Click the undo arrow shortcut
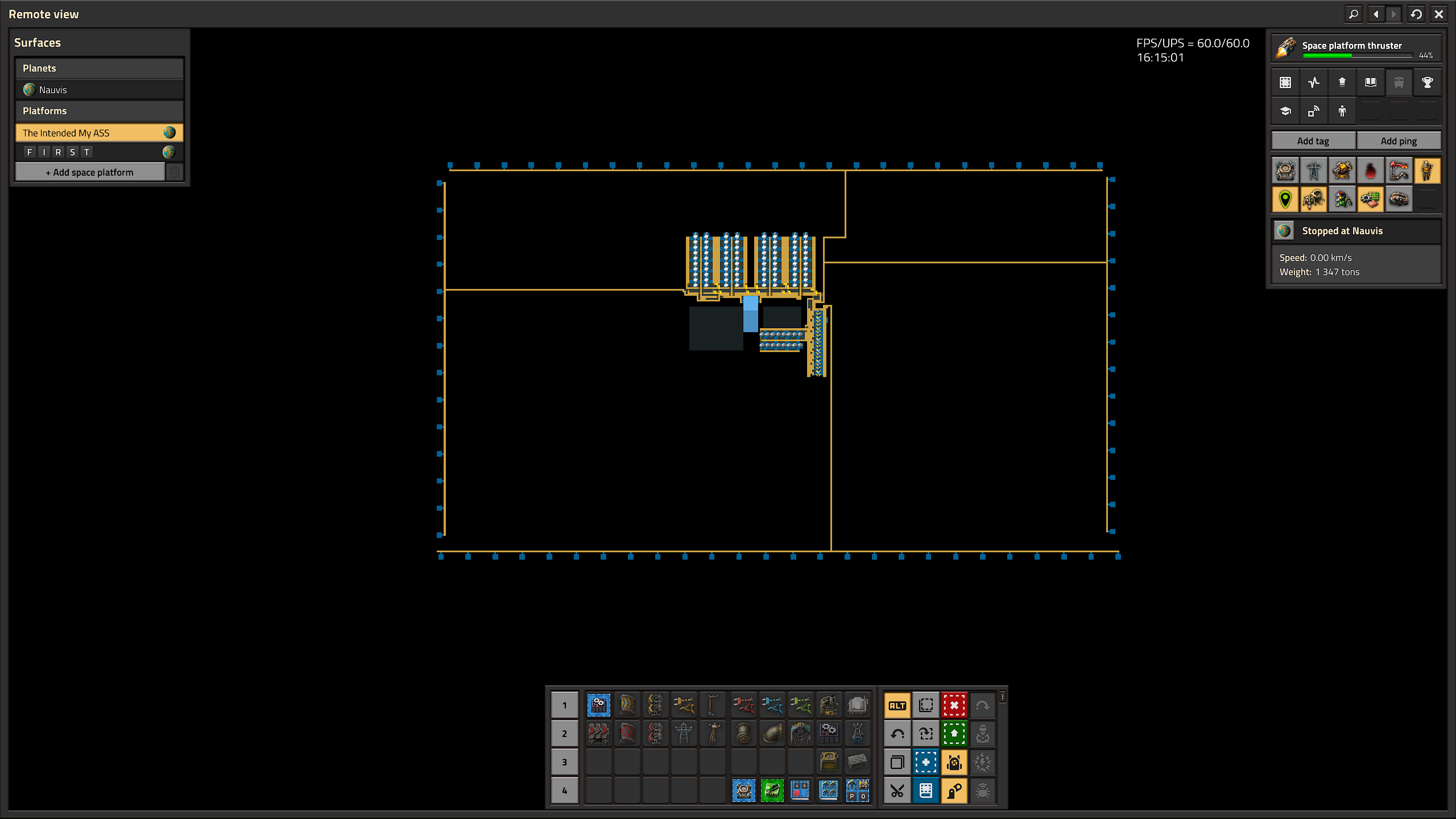The height and width of the screenshot is (819, 1456). point(897,734)
